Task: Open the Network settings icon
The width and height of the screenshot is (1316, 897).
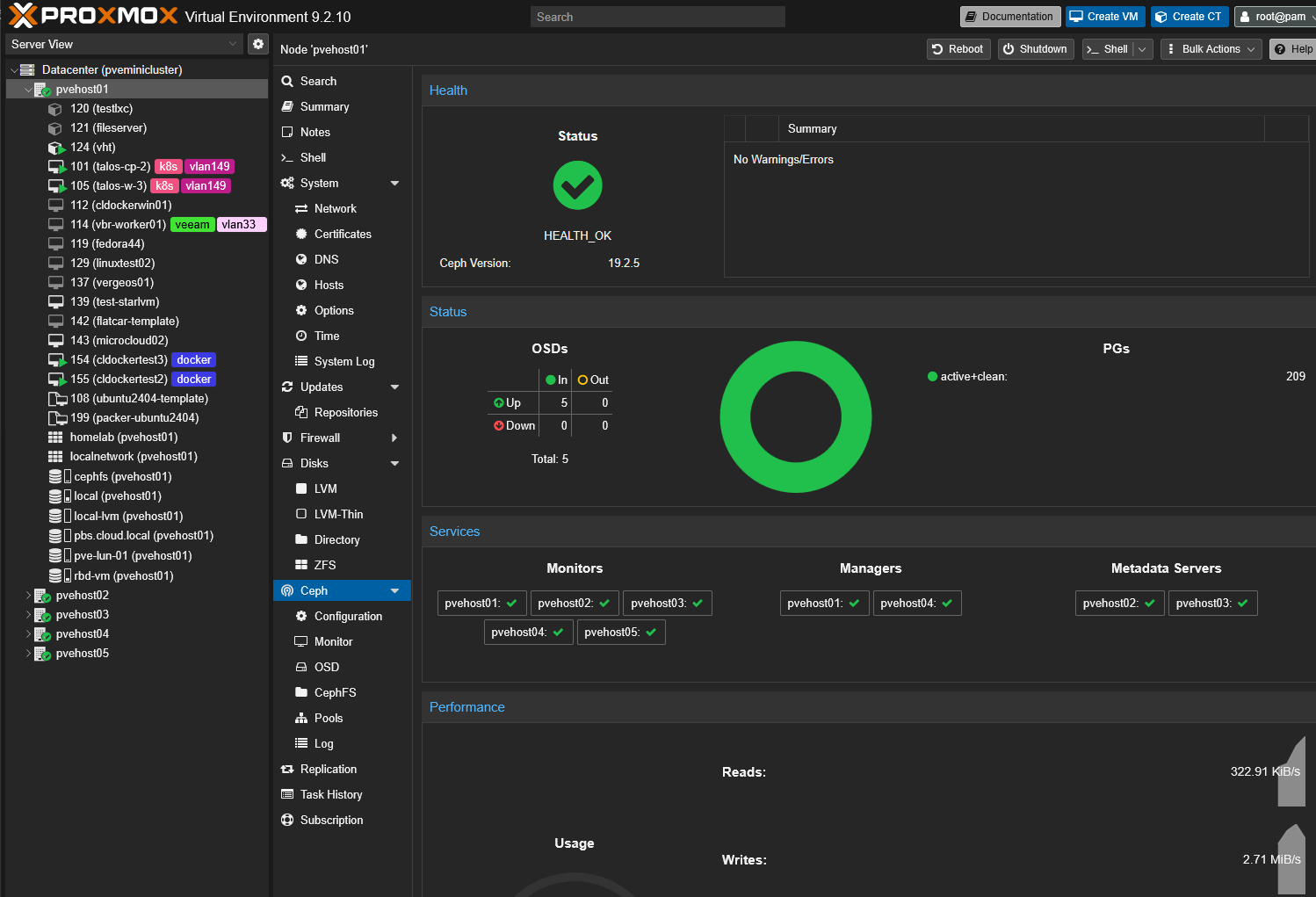Action: (x=301, y=208)
